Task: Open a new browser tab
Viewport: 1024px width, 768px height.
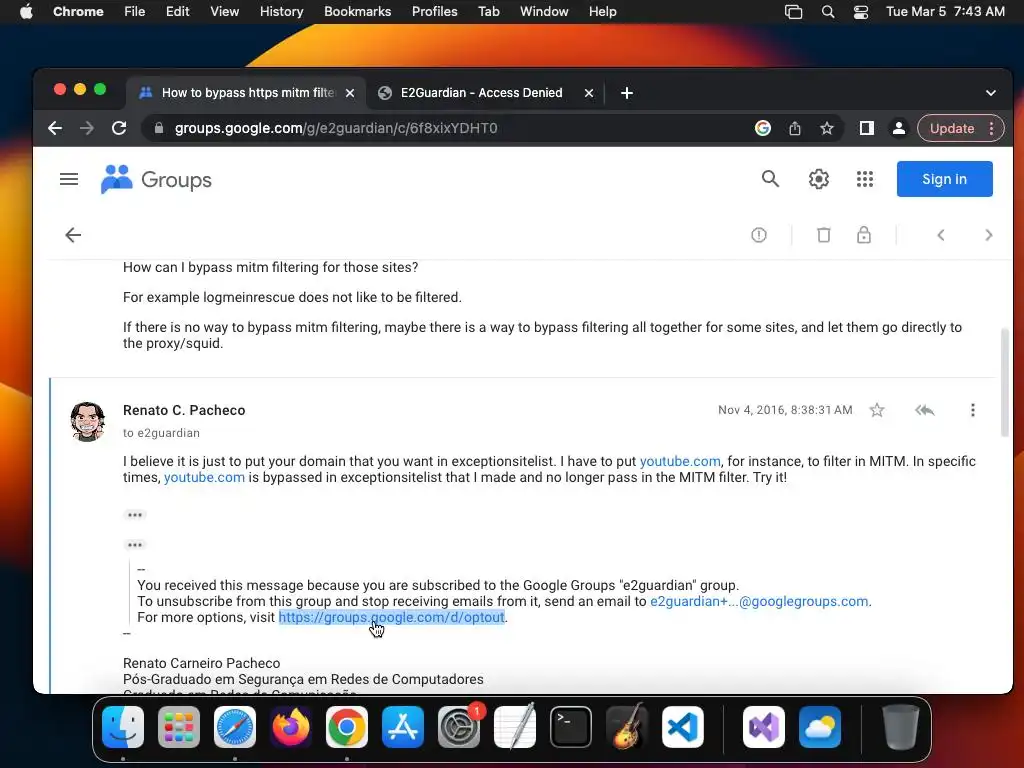Action: [x=626, y=93]
